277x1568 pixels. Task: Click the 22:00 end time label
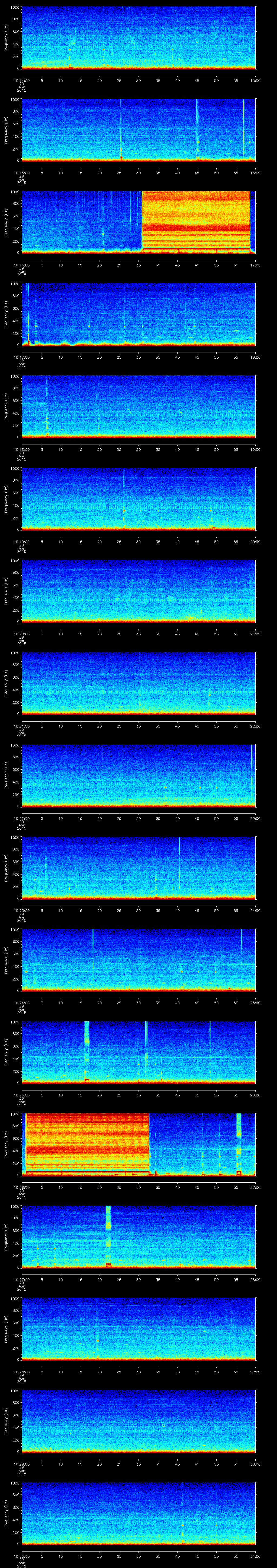255,726
